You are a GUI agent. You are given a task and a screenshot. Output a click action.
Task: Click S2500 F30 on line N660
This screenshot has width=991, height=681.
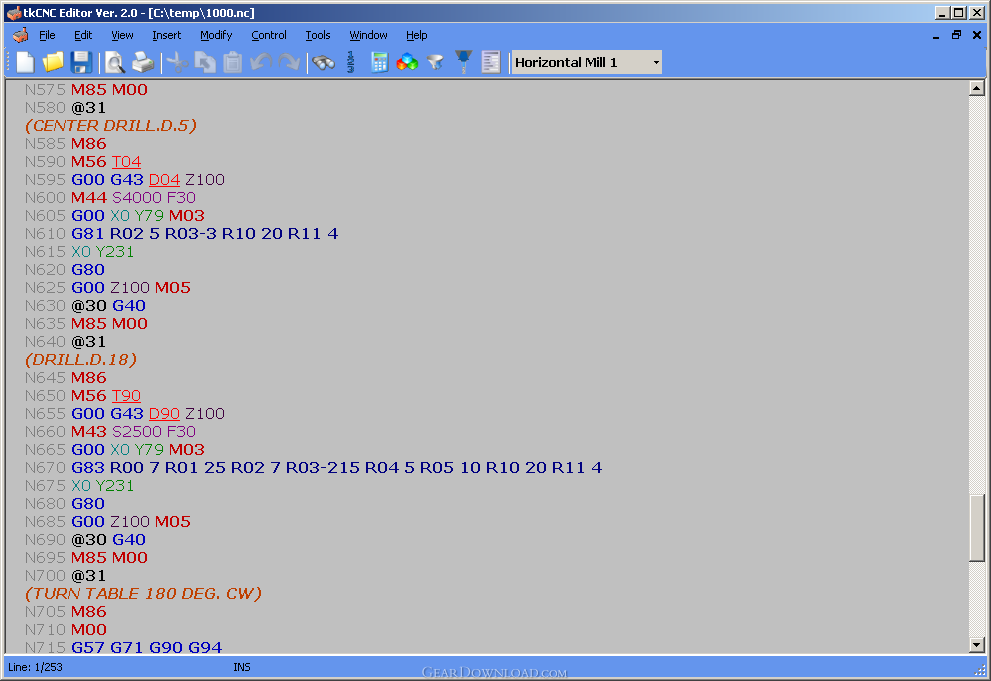[x=154, y=431]
